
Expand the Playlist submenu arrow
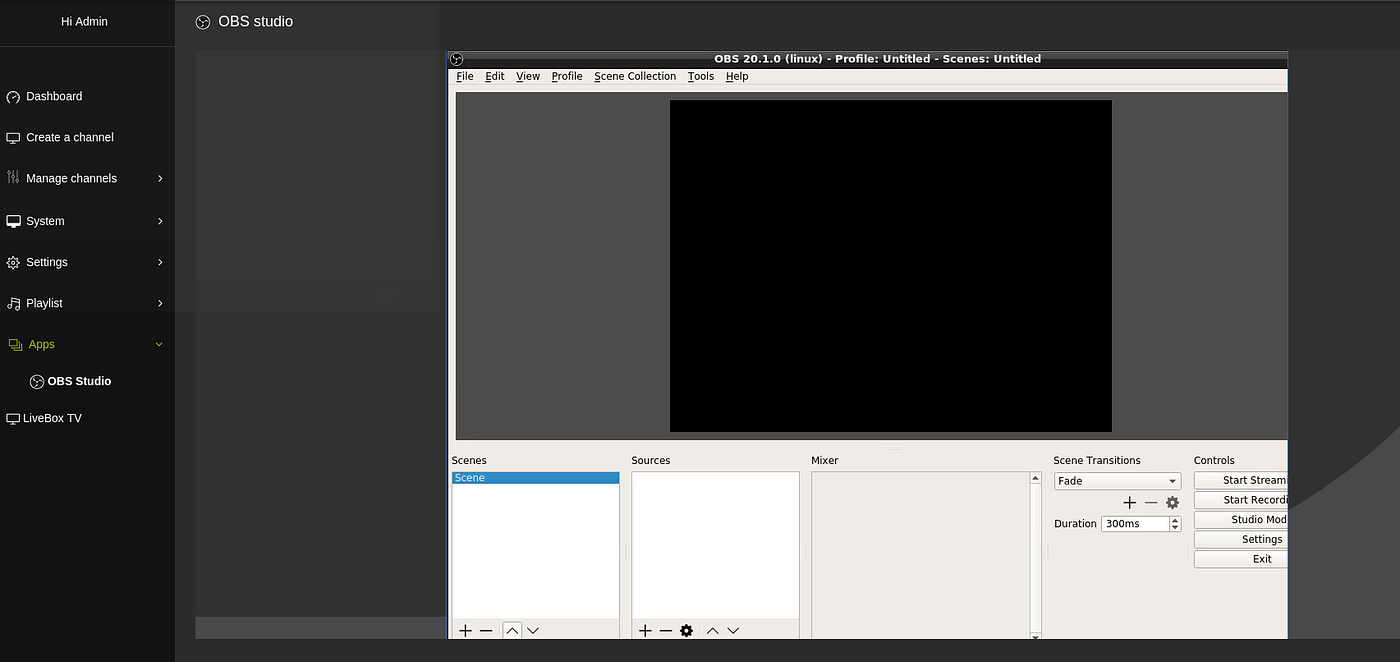tap(160, 303)
